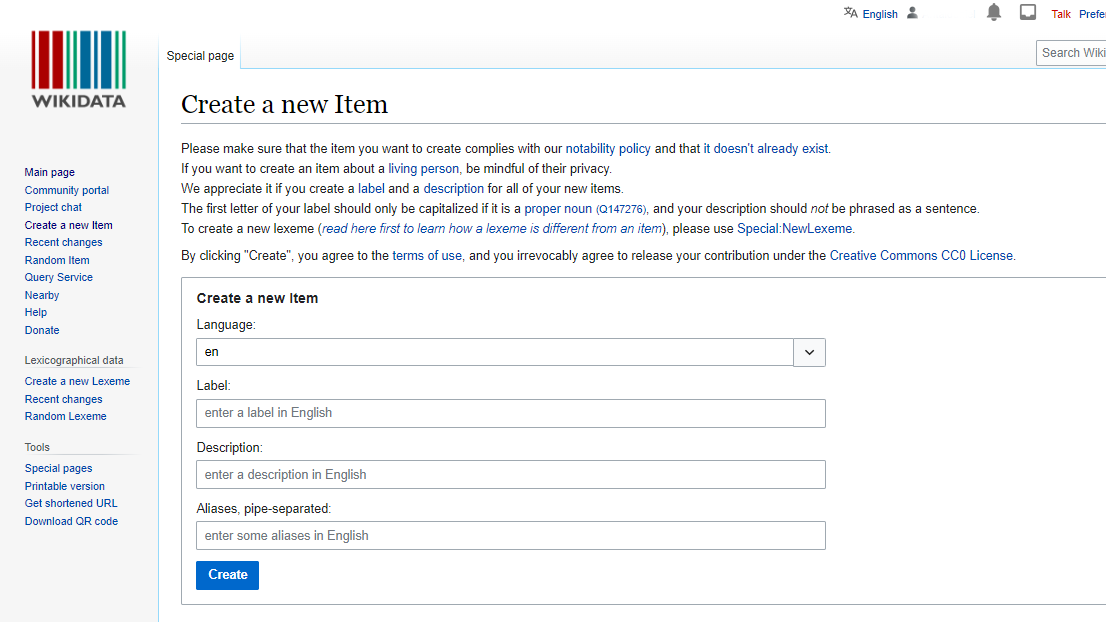Click the user profile icon
Screen dimensions: 1106x622
pos(912,13)
